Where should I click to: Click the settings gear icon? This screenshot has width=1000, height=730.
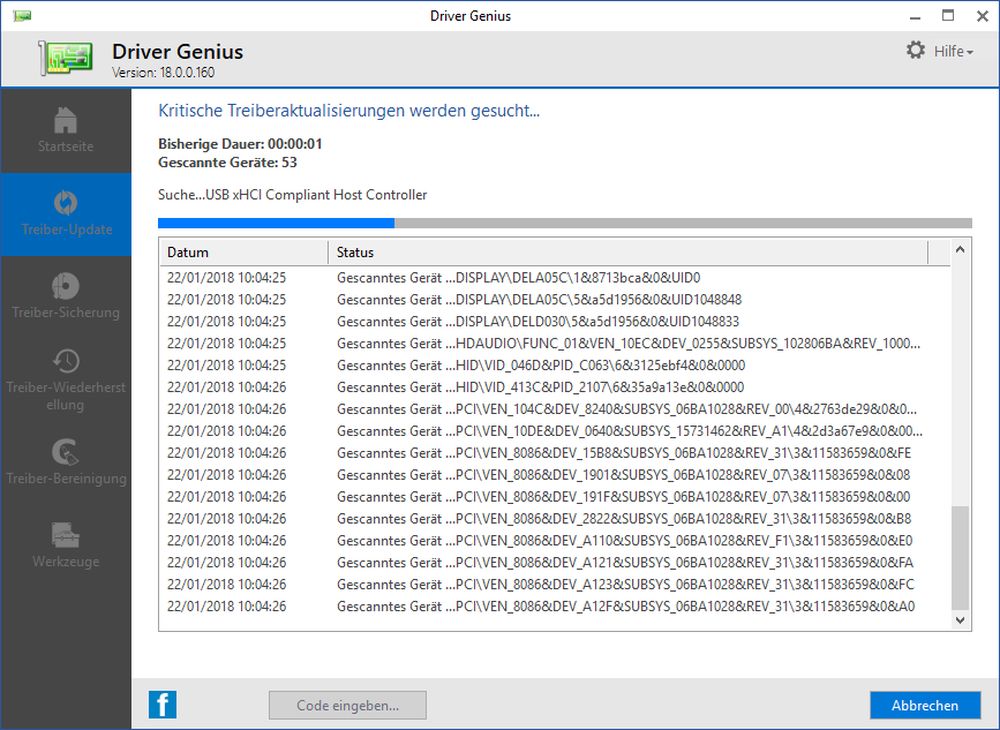click(915, 50)
